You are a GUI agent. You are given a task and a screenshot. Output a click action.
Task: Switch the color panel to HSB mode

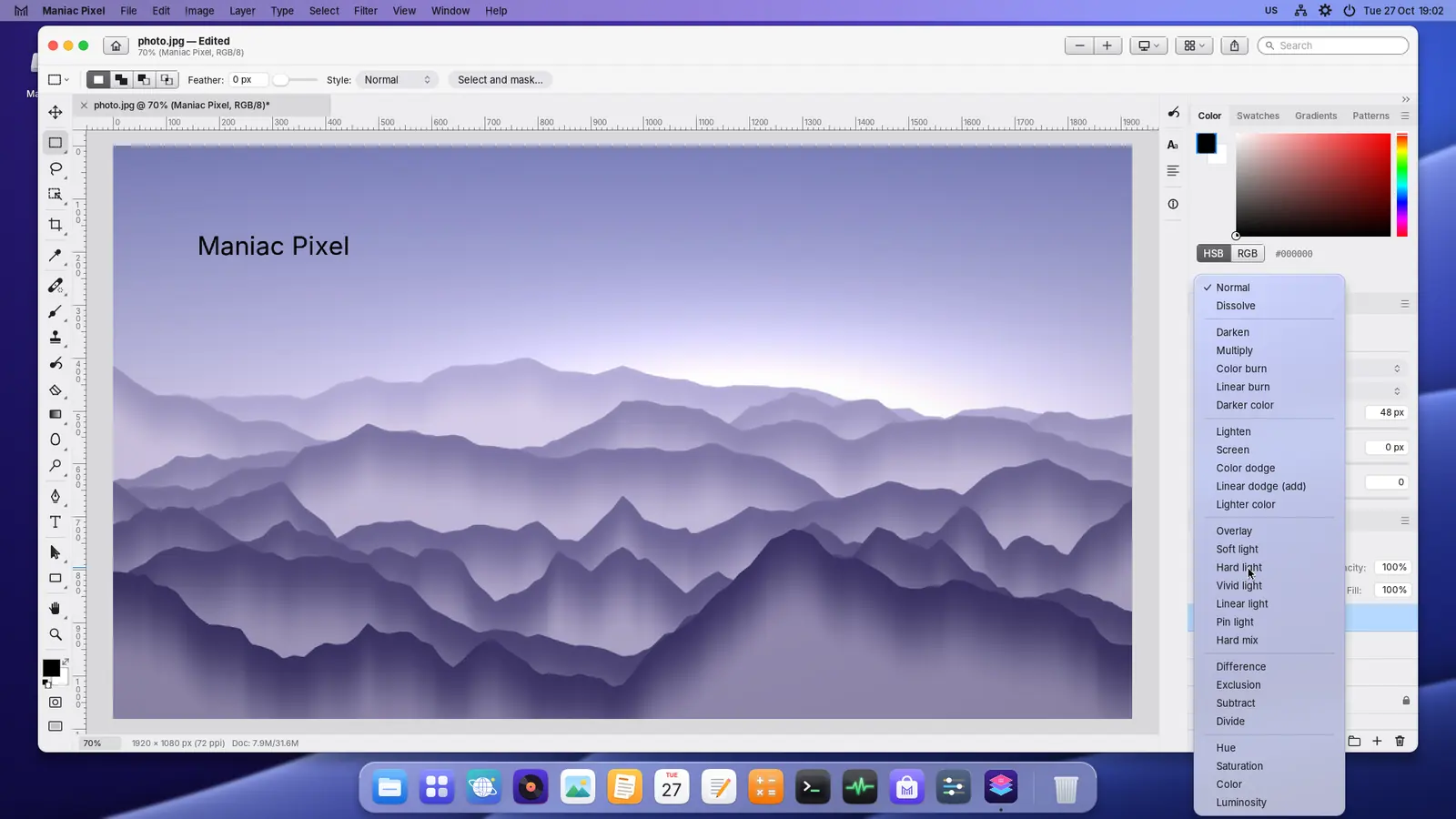tap(1213, 254)
